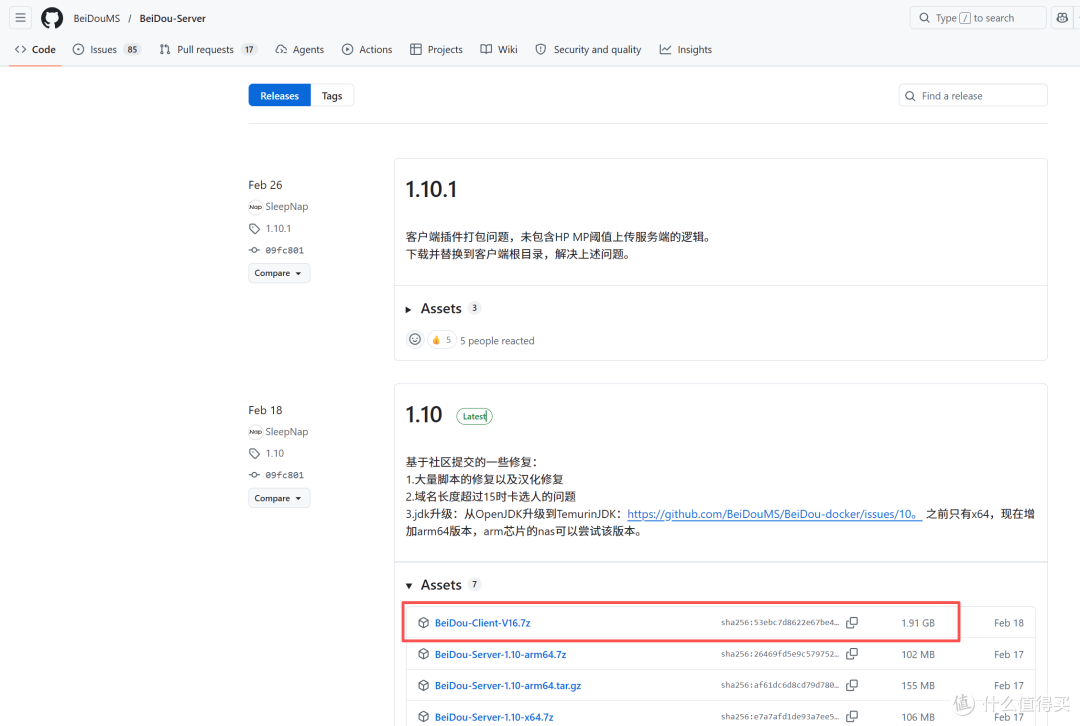Click the "155 MB" size text
Image resolution: width=1080 pixels, height=726 pixels.
917,686
